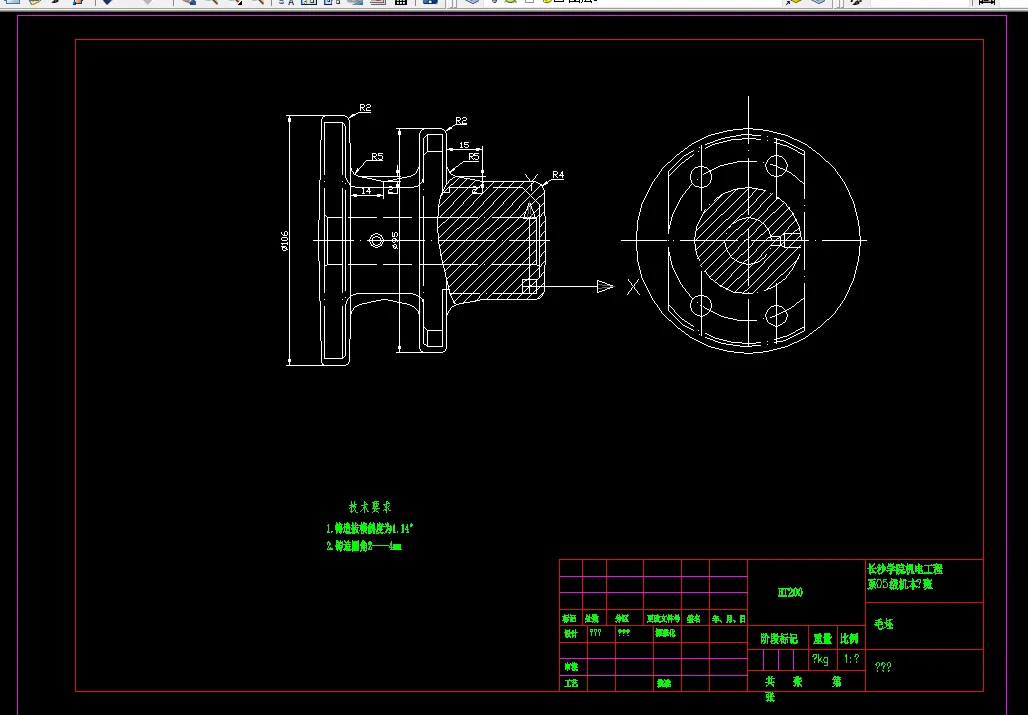Select the 审核 row label

pyautogui.click(x=571, y=667)
